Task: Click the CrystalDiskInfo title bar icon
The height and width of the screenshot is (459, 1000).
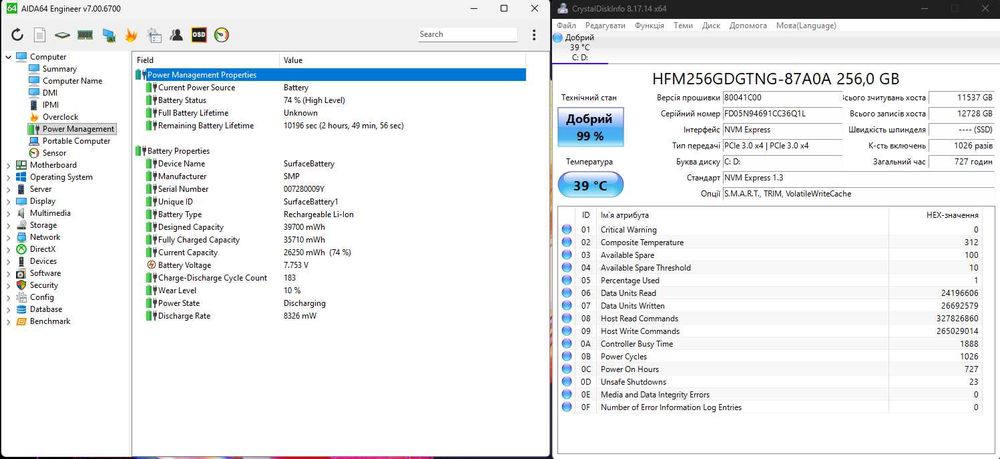Action: click(562, 8)
